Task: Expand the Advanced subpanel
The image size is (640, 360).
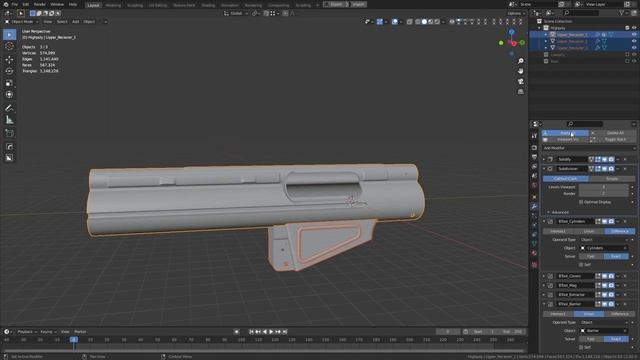Action: [560, 212]
